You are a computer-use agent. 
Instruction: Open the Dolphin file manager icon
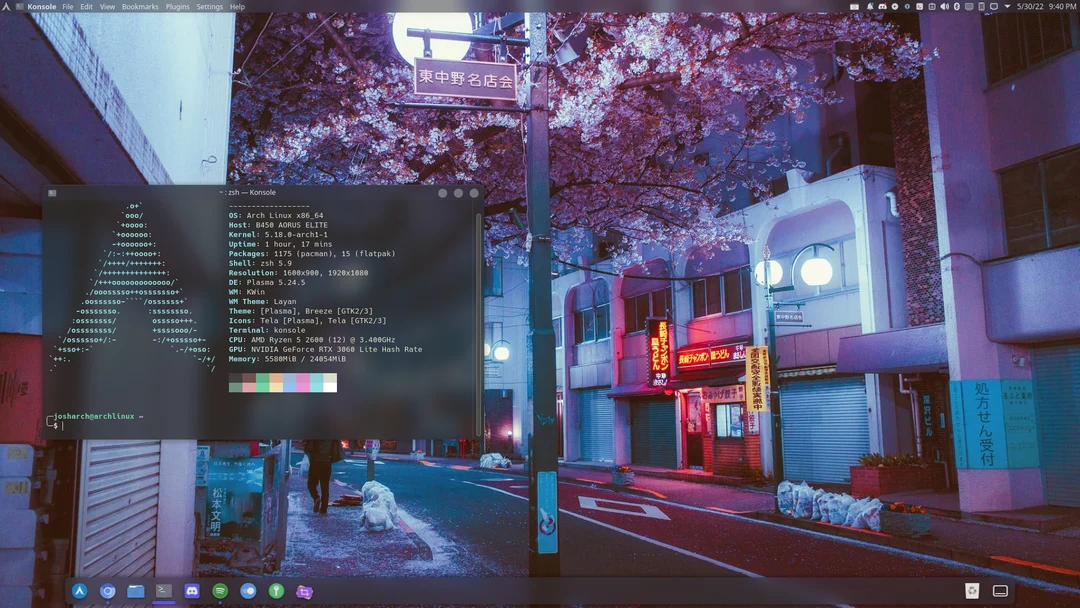[x=136, y=591]
